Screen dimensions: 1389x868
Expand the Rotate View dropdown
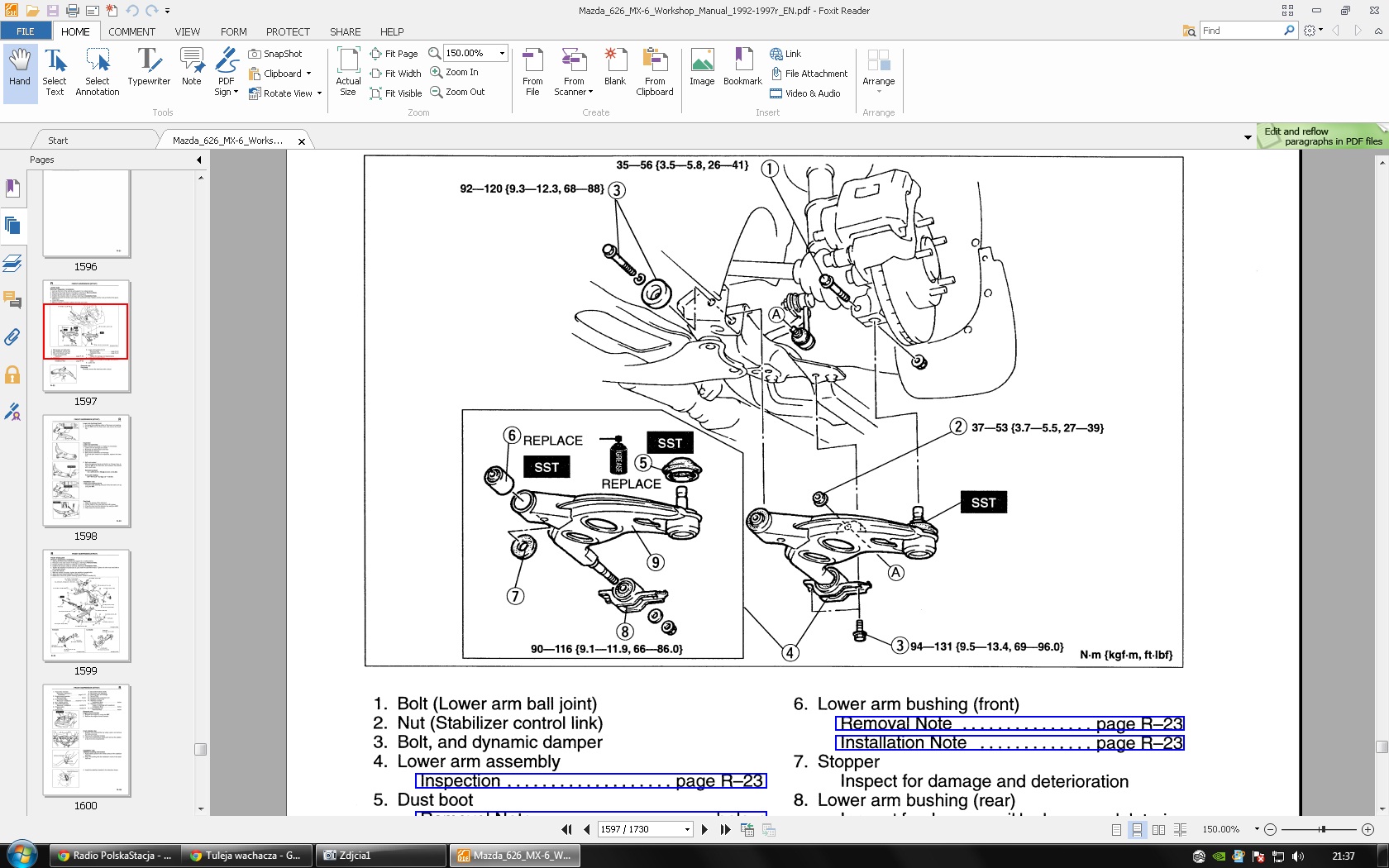319,93
